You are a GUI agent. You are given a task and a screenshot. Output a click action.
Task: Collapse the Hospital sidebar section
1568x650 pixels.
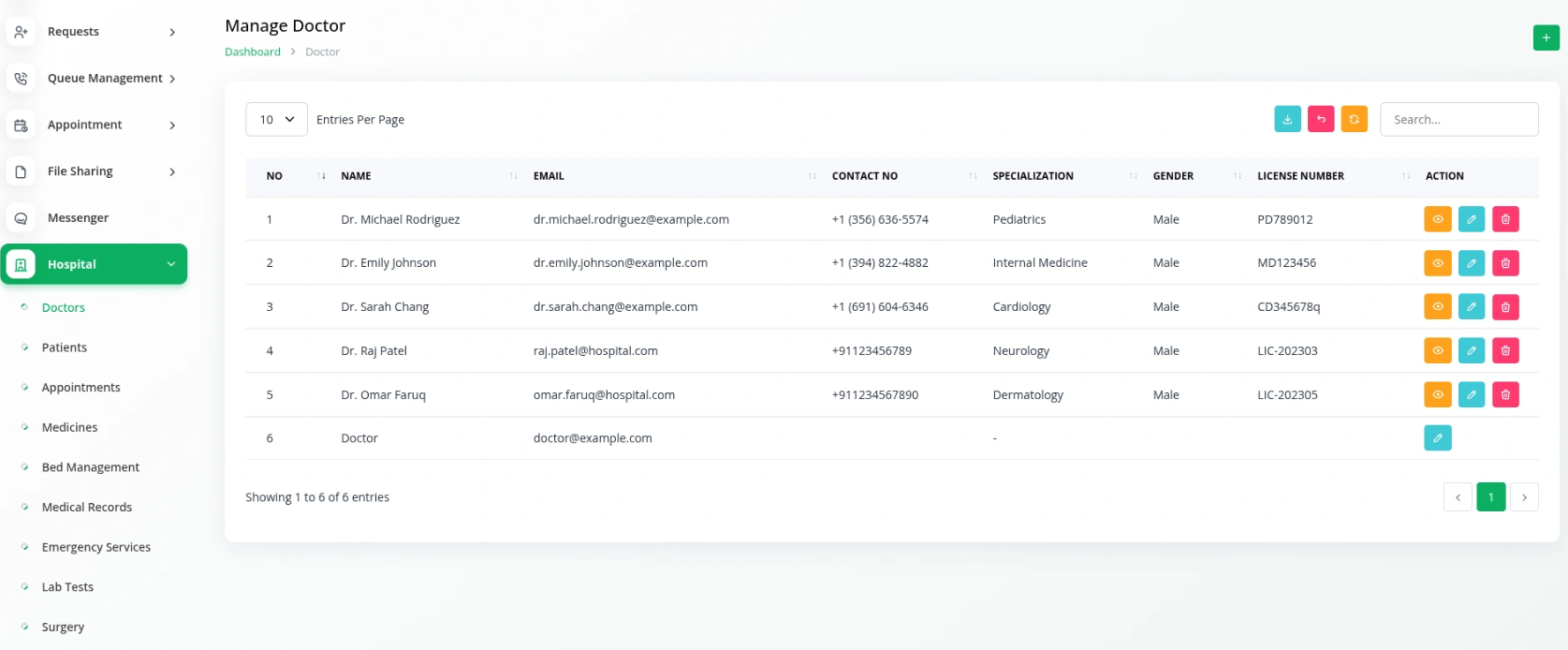point(94,264)
